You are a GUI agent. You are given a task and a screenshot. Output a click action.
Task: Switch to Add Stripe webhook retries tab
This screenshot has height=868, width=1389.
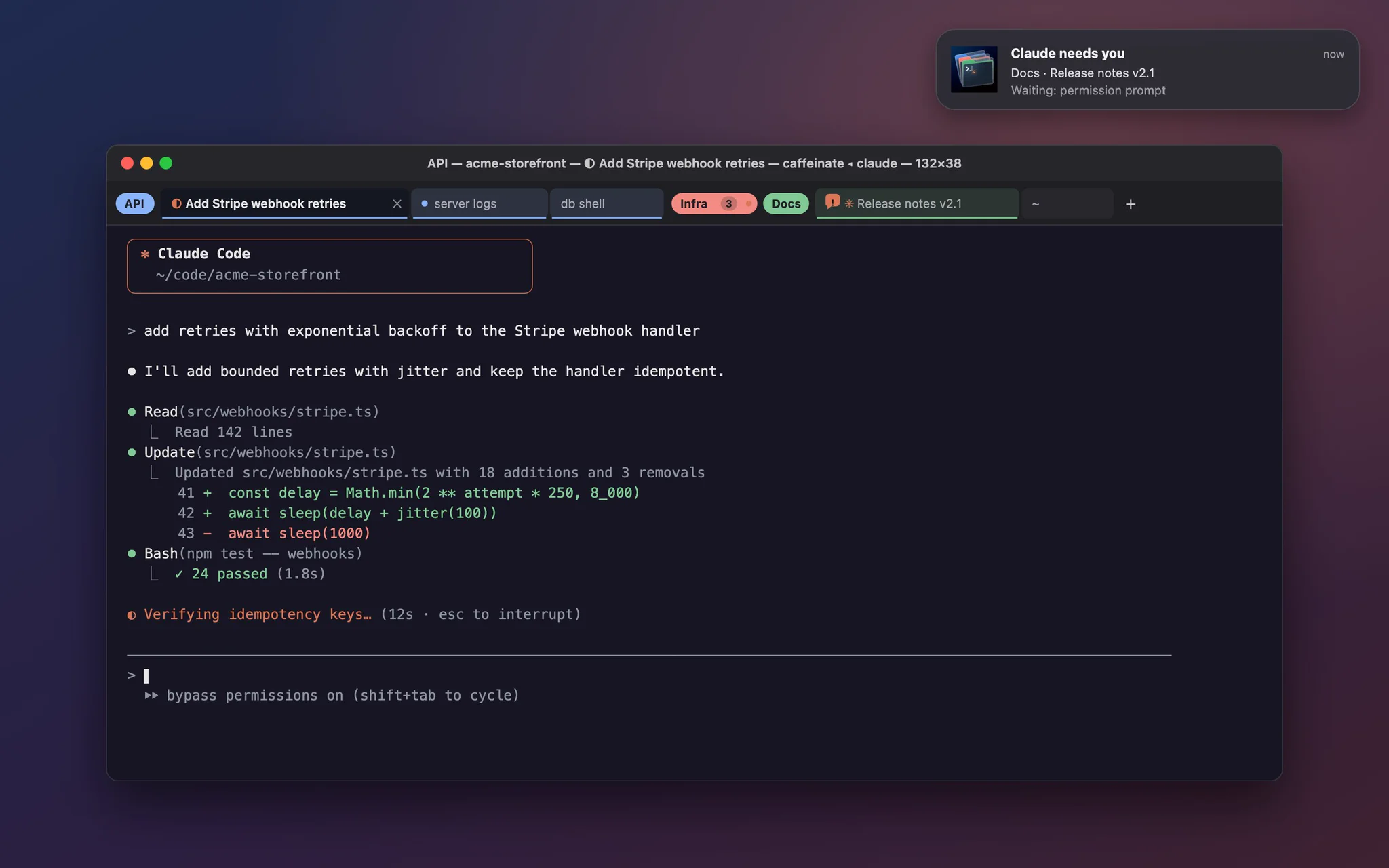284,203
